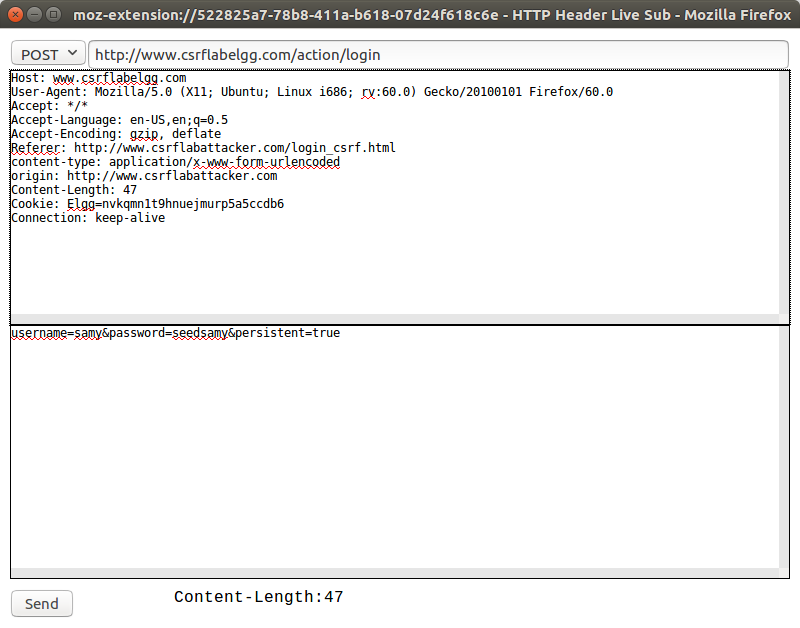Minimize the Firefox window
The height and width of the screenshot is (628, 800).
point(34,15)
